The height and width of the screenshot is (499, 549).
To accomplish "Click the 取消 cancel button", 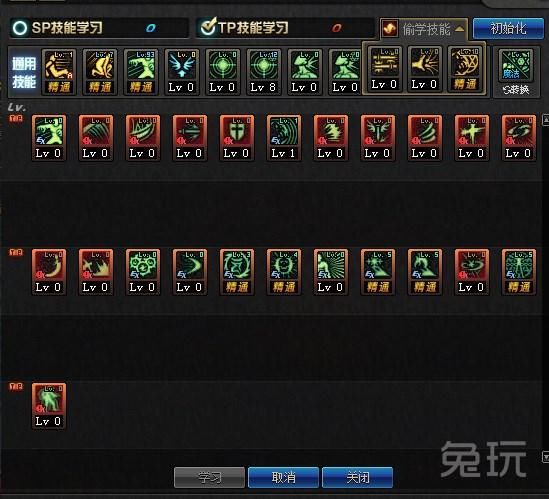I will tap(283, 477).
